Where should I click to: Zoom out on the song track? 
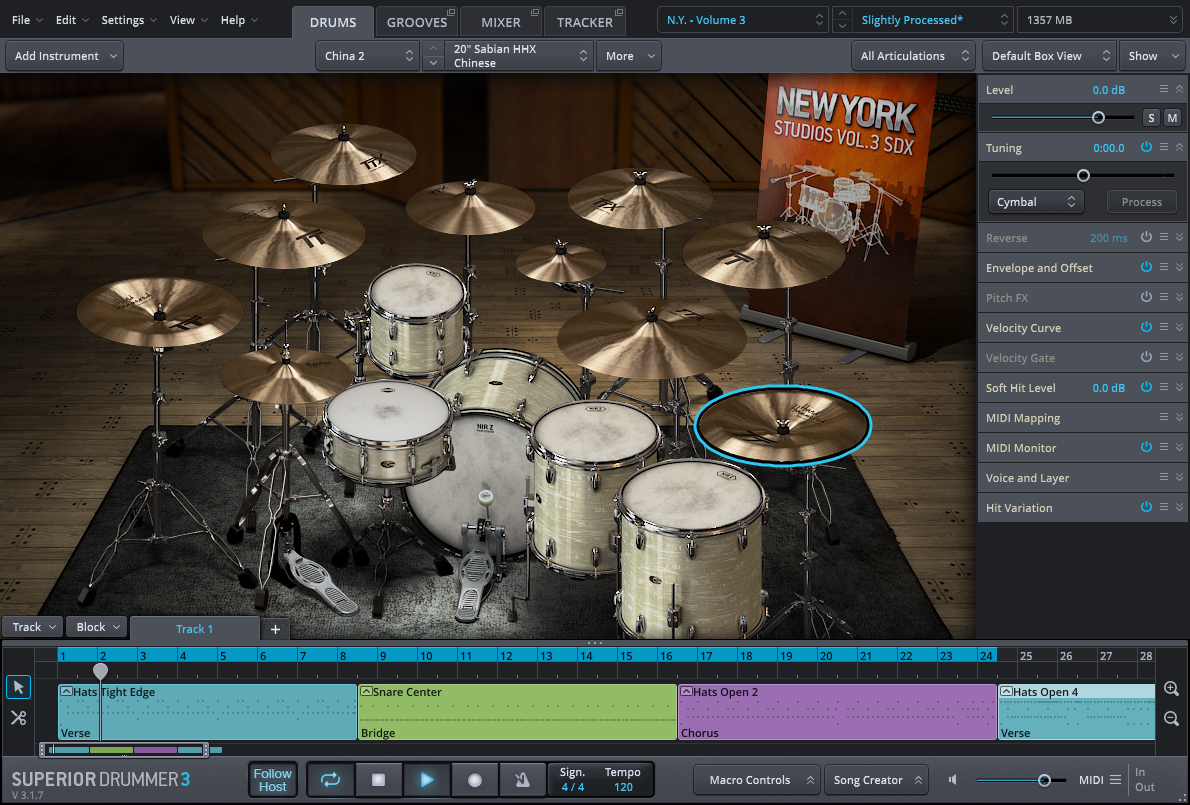coord(1171,718)
